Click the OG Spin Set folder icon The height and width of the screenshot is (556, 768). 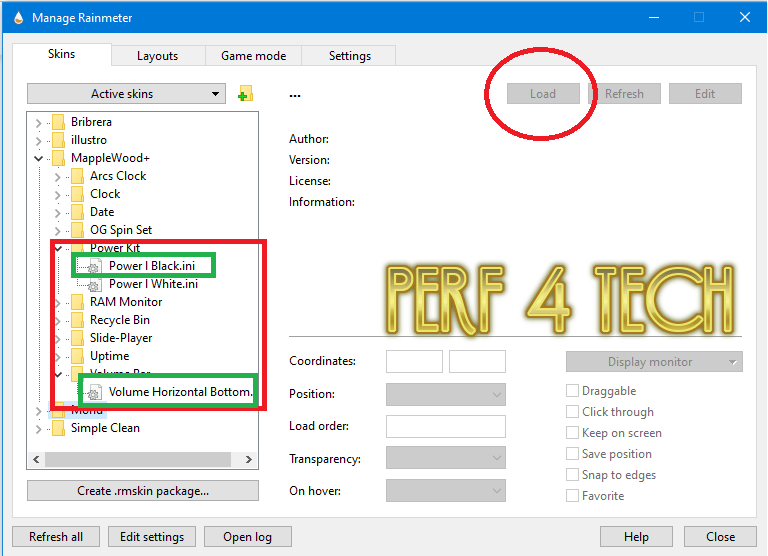point(77,230)
